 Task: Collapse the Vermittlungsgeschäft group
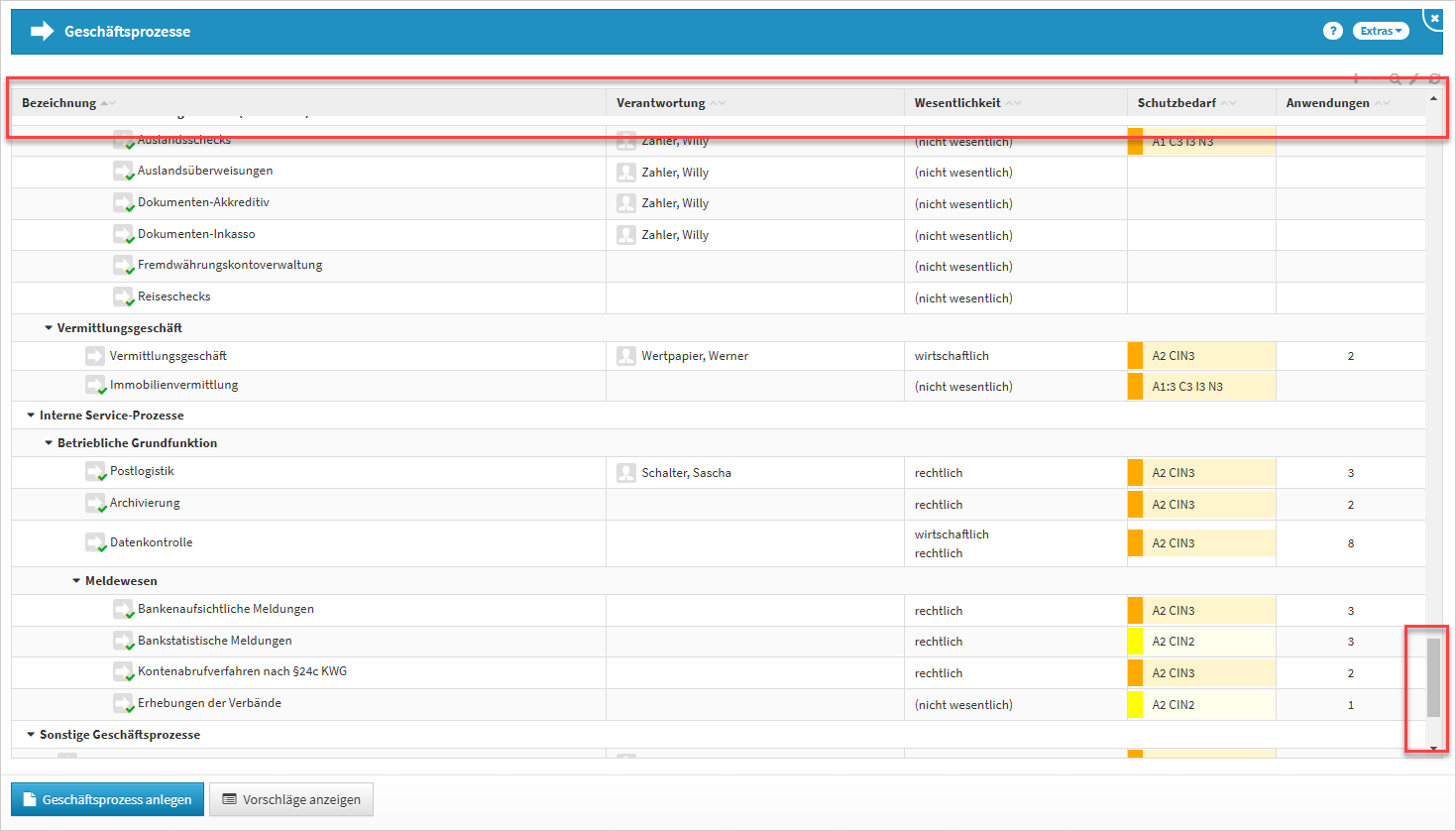pyautogui.click(x=49, y=328)
